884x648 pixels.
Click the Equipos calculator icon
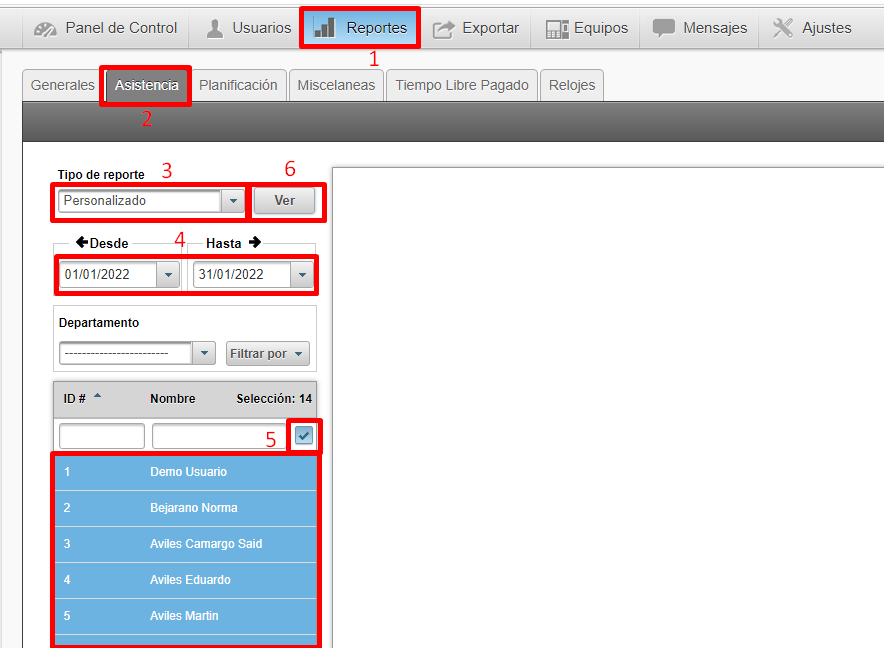tap(557, 29)
